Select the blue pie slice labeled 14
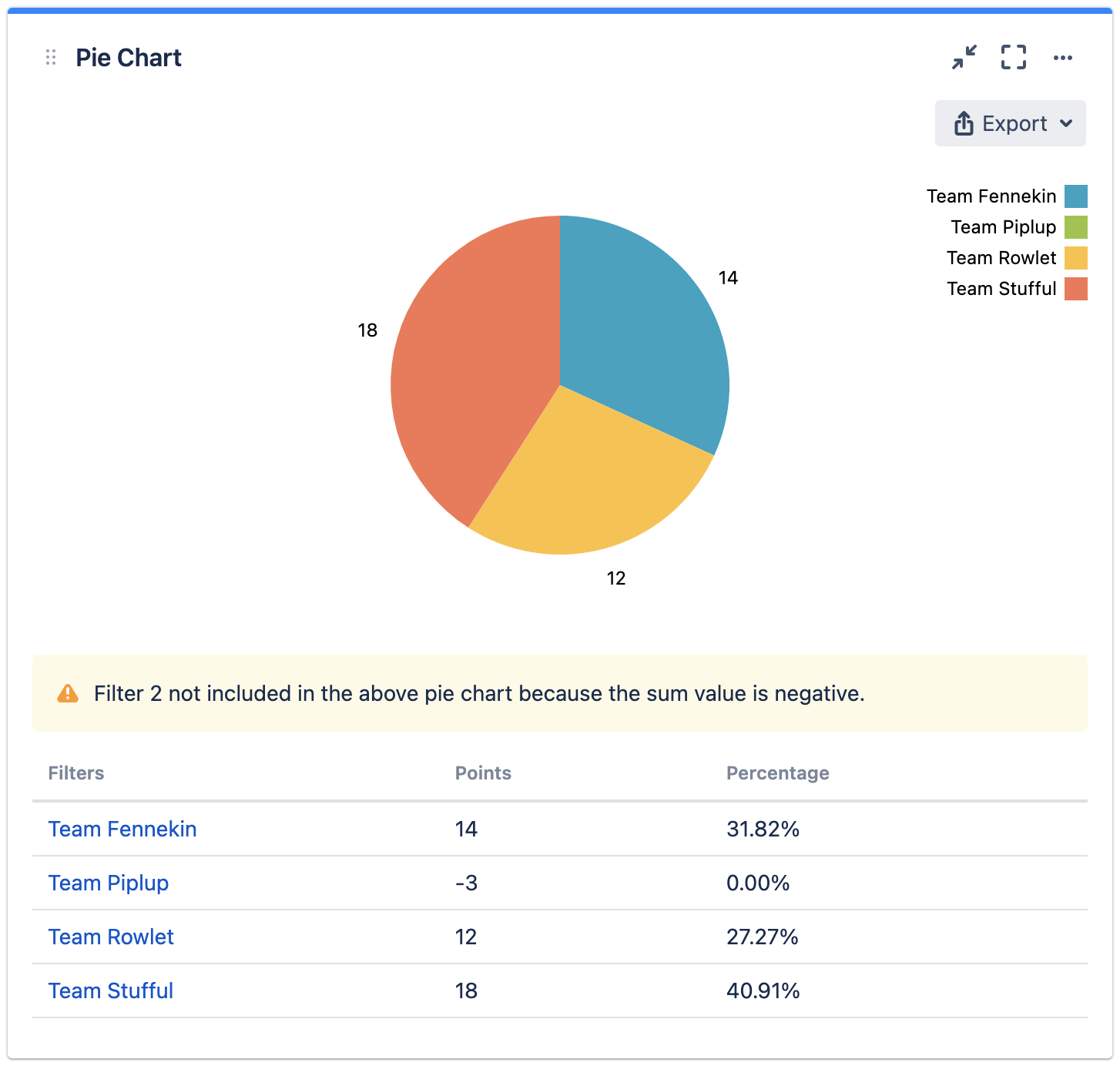Viewport: 1120px width, 1066px height. pos(639,331)
